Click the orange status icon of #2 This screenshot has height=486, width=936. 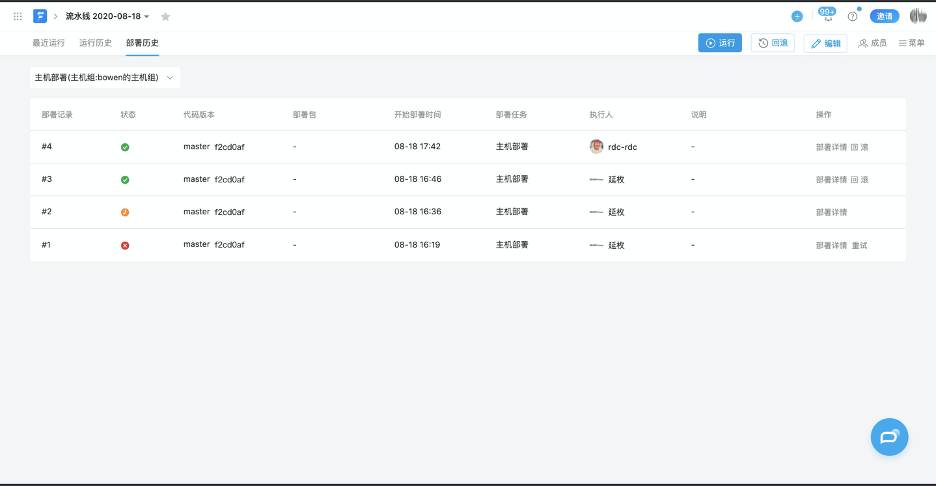pyautogui.click(x=125, y=212)
